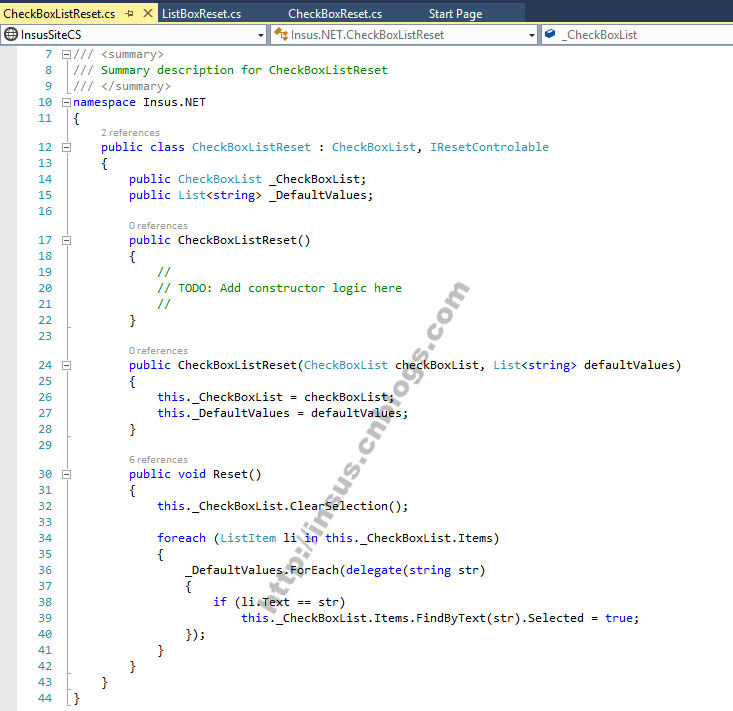Pin the CheckBoxListReset.cs tab
Viewport: 733px width, 711px height.
click(x=129, y=14)
